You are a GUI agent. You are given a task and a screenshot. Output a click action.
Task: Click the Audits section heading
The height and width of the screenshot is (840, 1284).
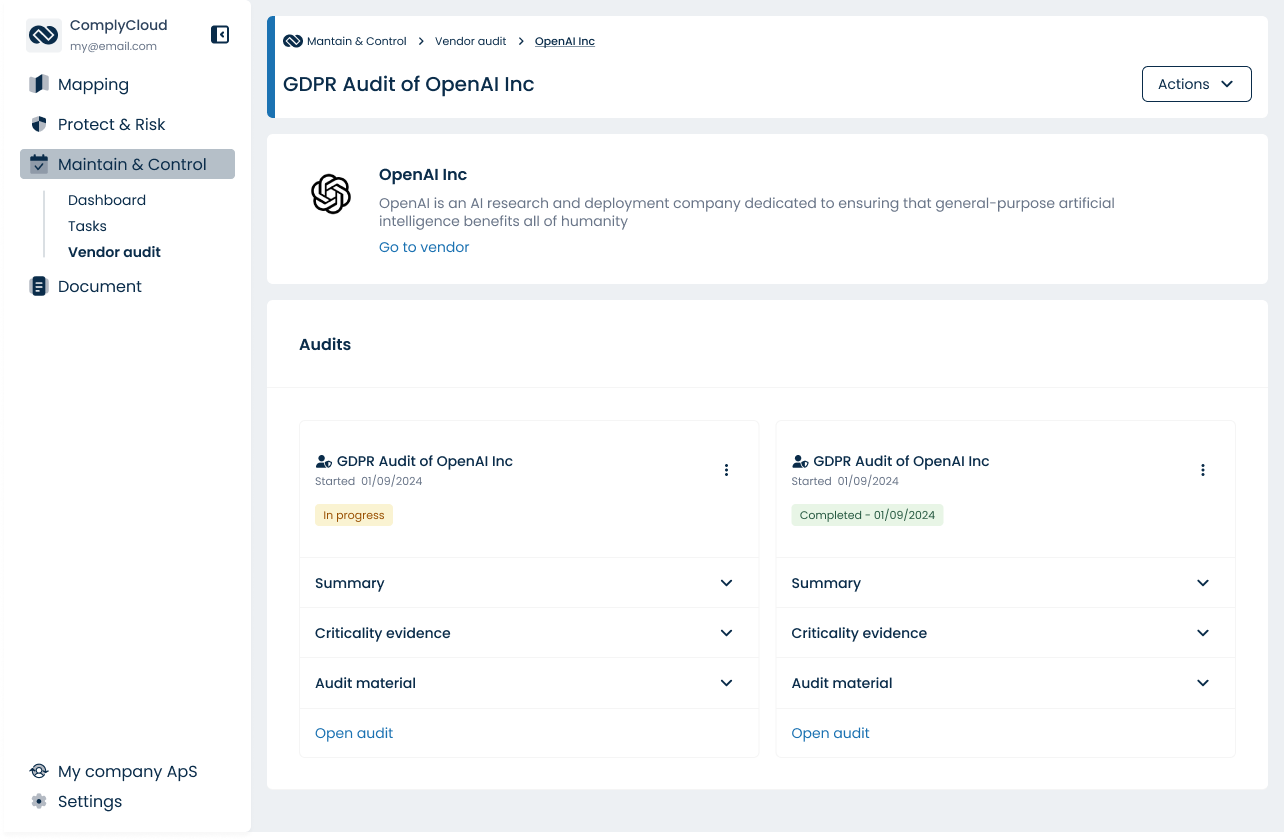click(x=325, y=344)
